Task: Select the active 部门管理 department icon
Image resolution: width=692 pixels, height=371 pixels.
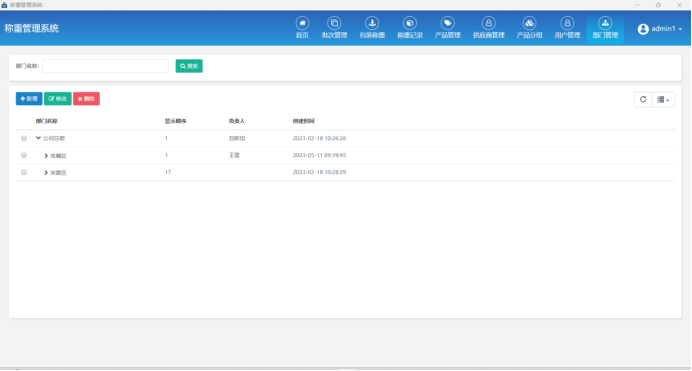Action: click(x=605, y=23)
